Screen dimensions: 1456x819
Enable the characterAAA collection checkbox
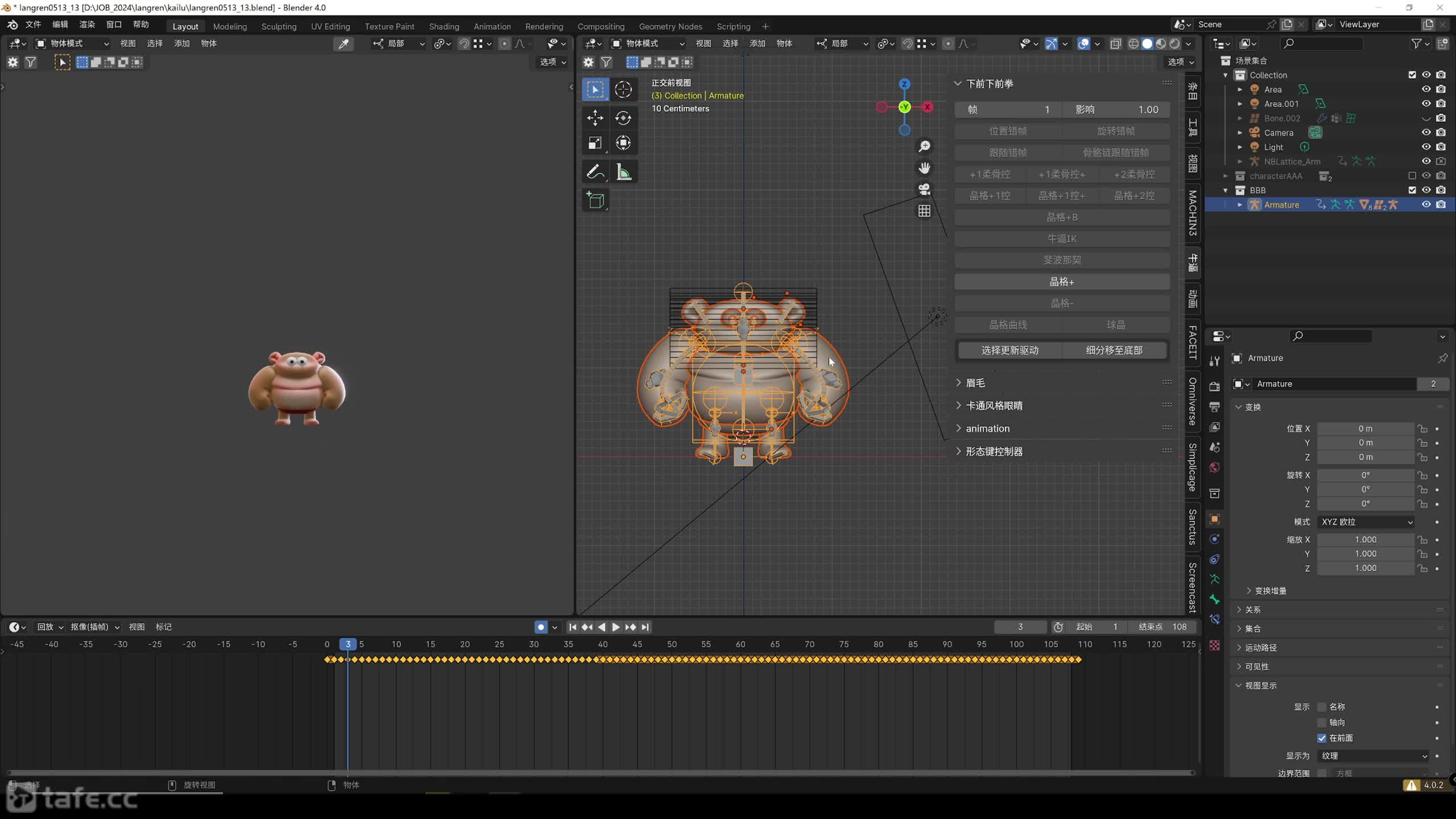(1412, 176)
